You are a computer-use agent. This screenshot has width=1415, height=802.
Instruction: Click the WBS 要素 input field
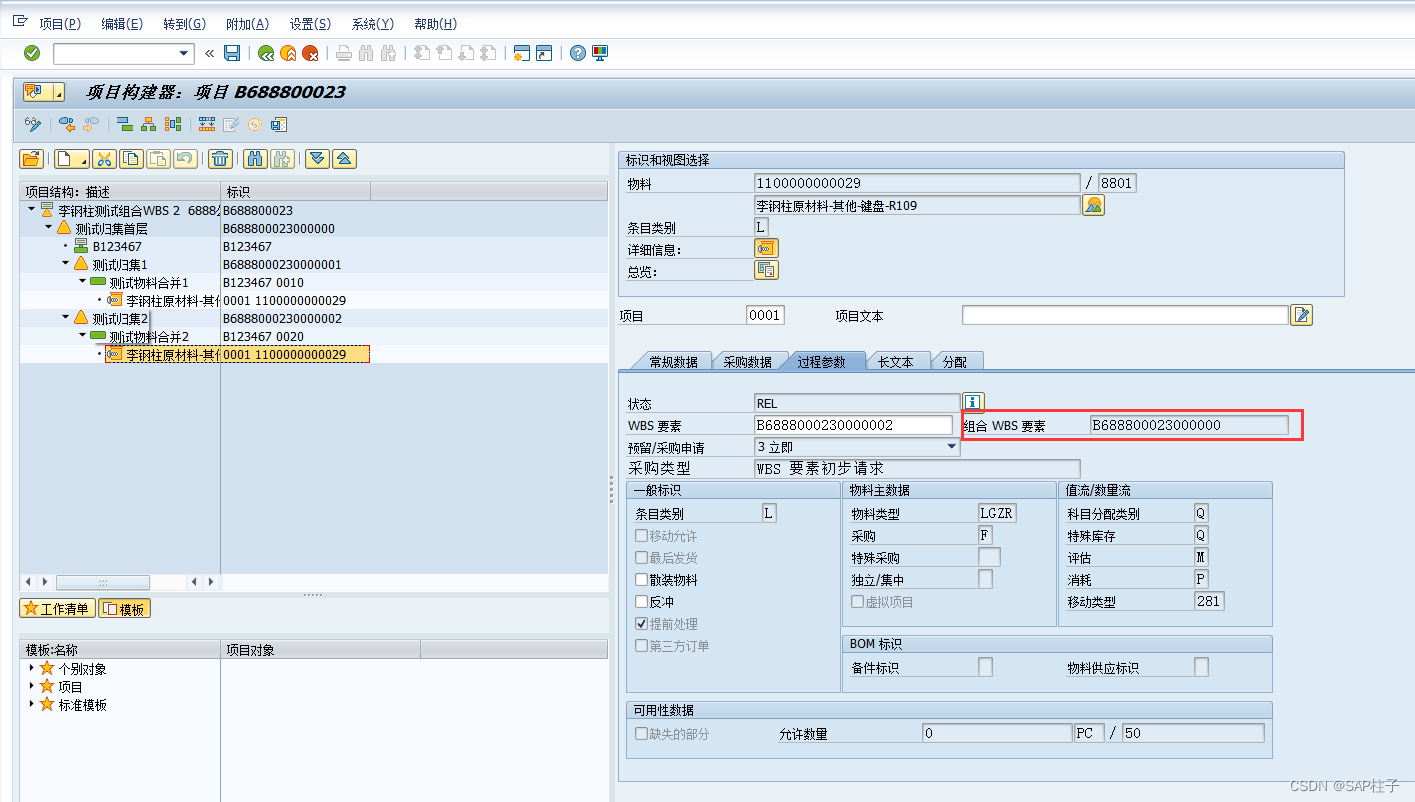854,425
